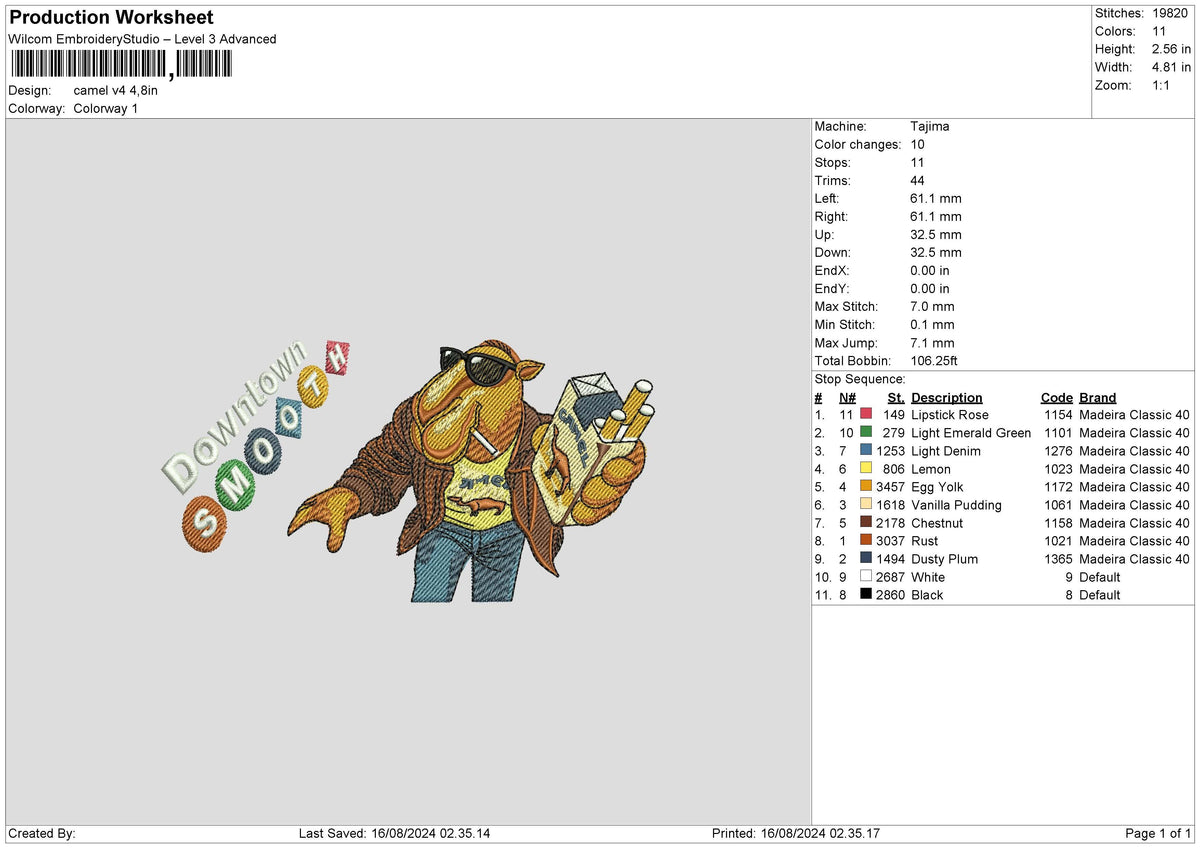Click the 'Brand' column header
The width and height of the screenshot is (1200, 848).
(1098, 397)
